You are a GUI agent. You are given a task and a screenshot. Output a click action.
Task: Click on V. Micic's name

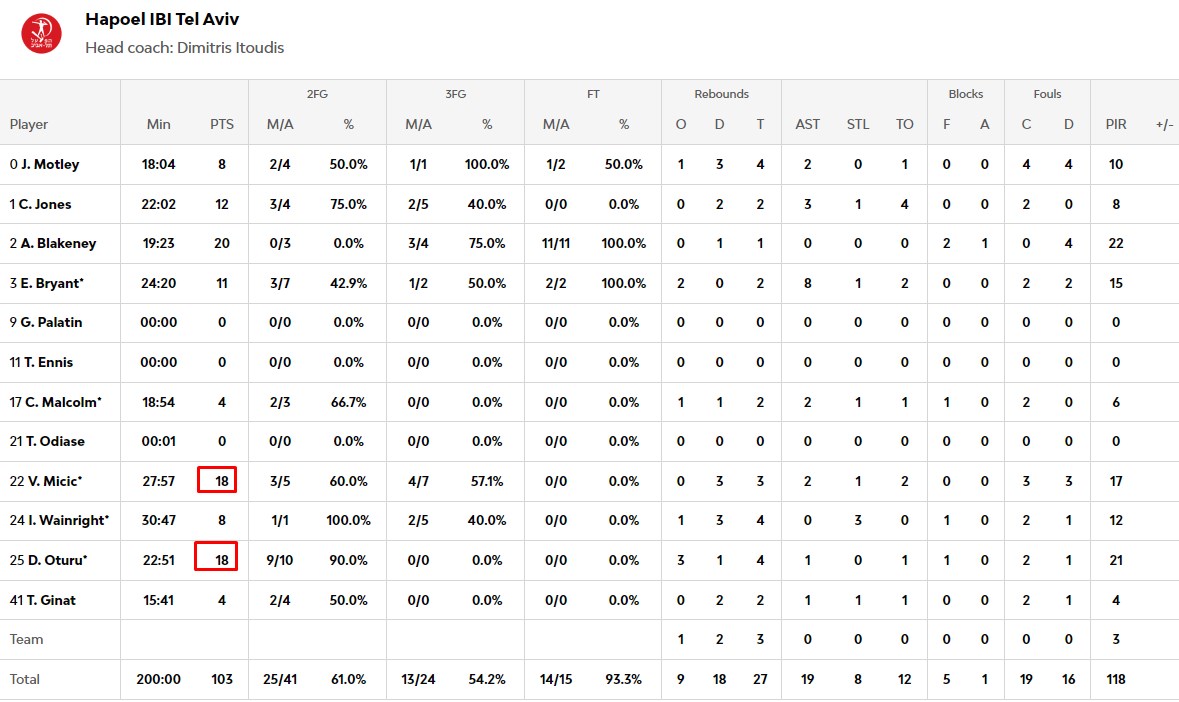(52, 481)
